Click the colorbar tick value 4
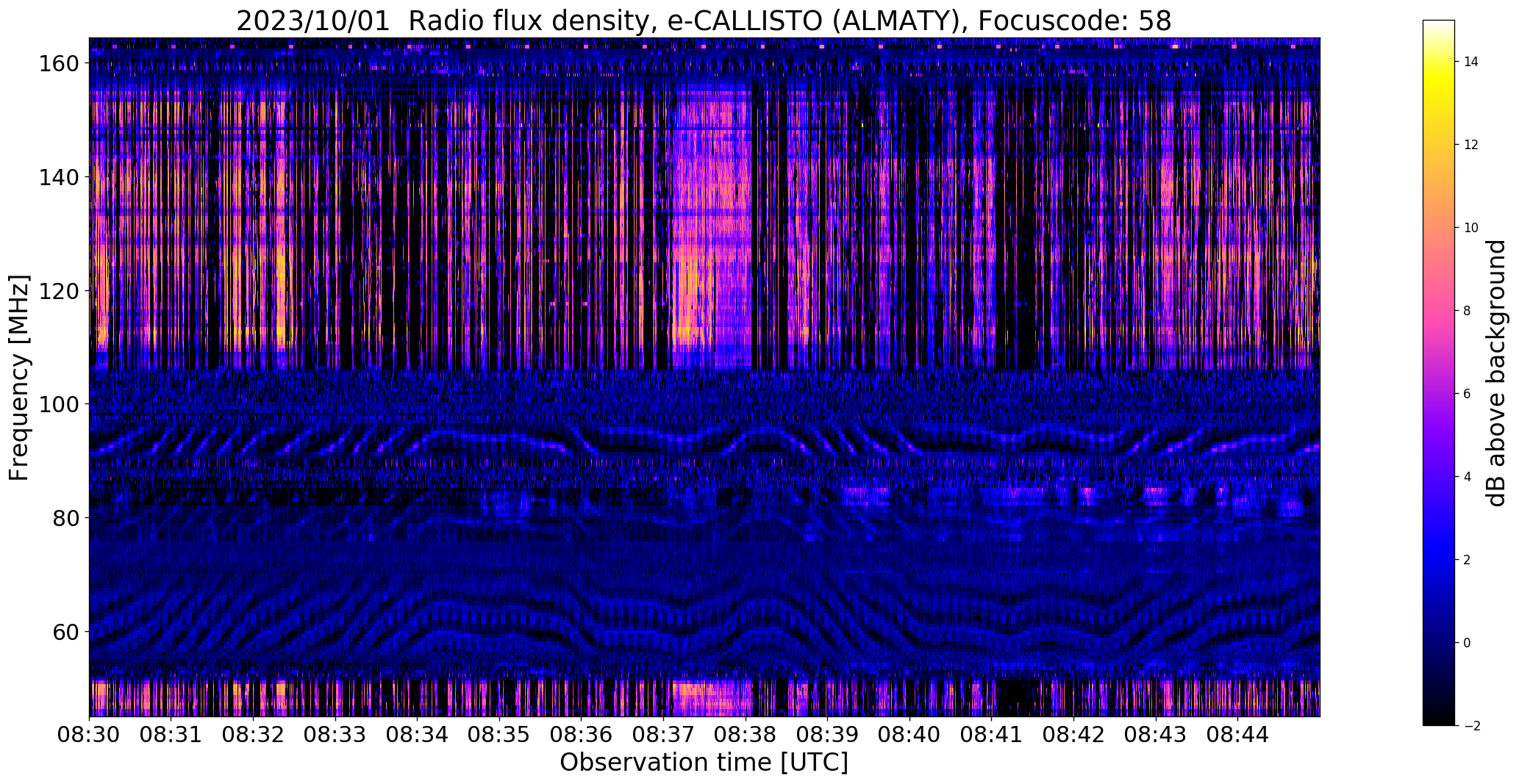Image resolution: width=1519 pixels, height=784 pixels. pos(1468,477)
